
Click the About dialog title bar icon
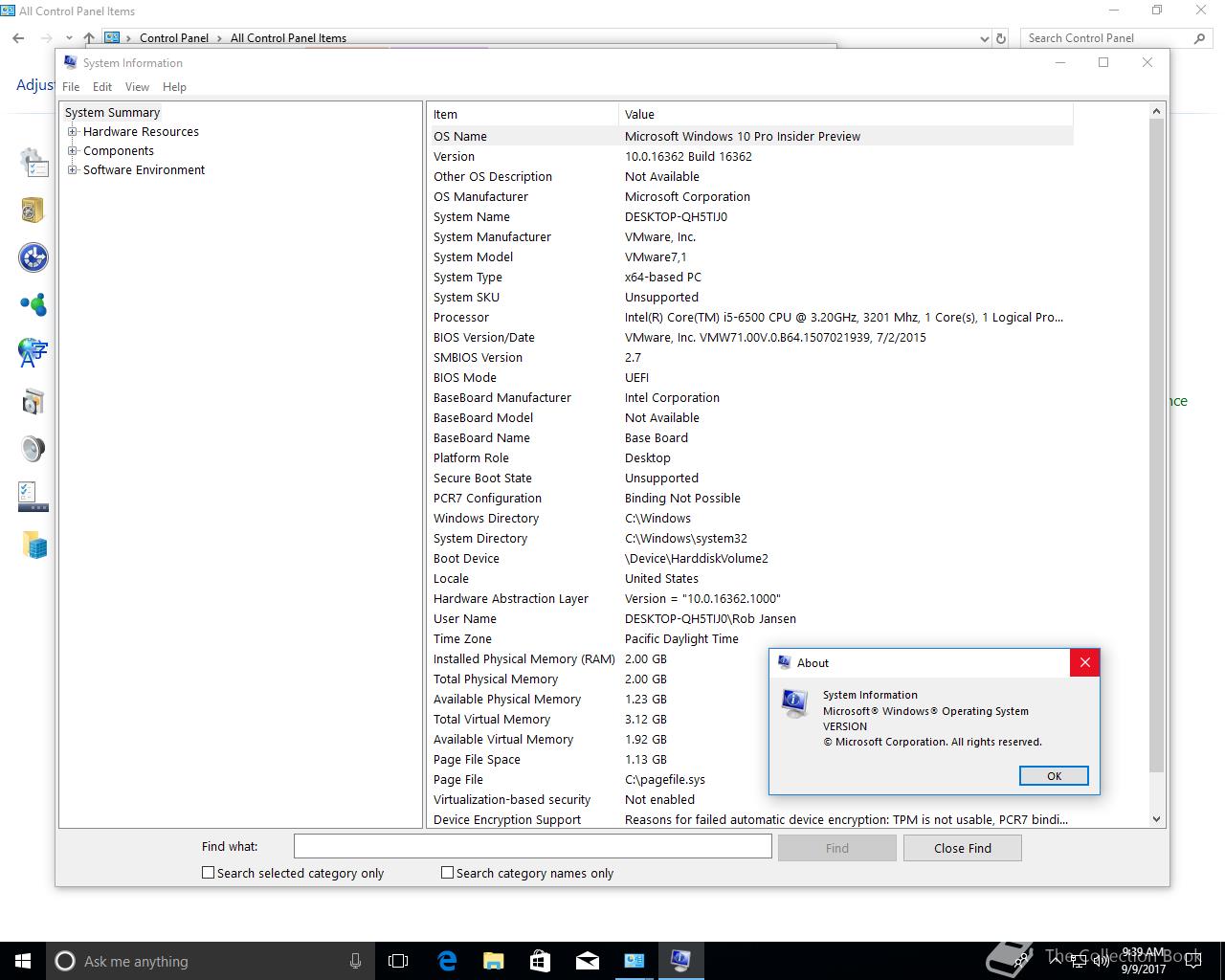click(784, 662)
